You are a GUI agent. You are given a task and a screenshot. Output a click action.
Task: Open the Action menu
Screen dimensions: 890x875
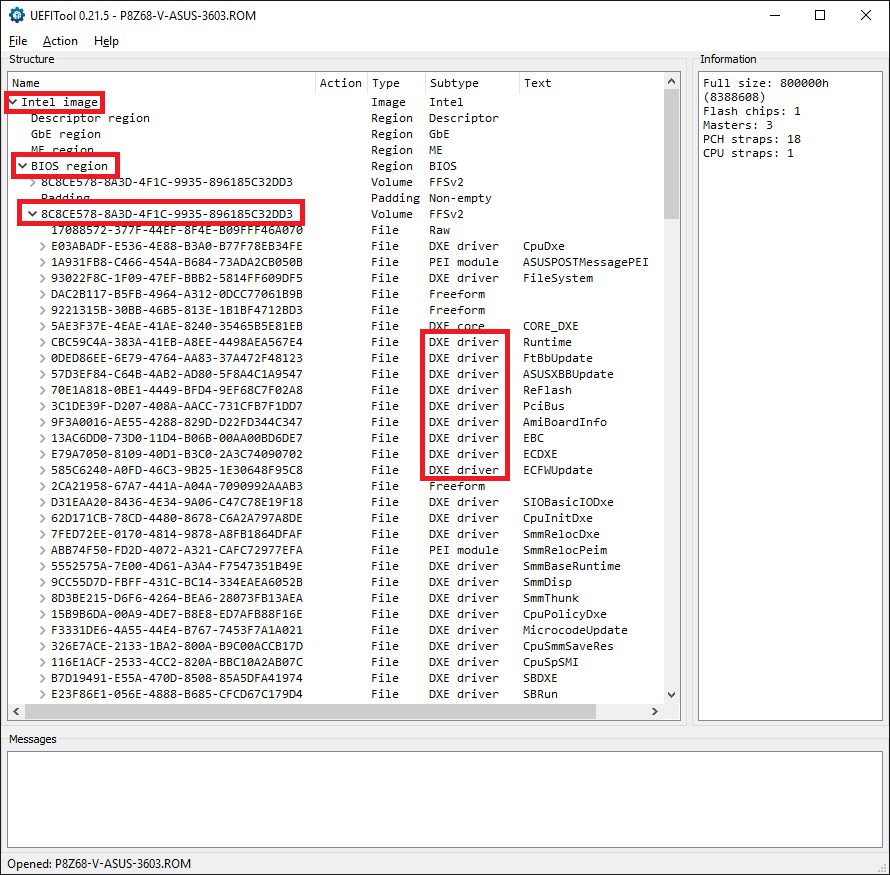click(60, 41)
